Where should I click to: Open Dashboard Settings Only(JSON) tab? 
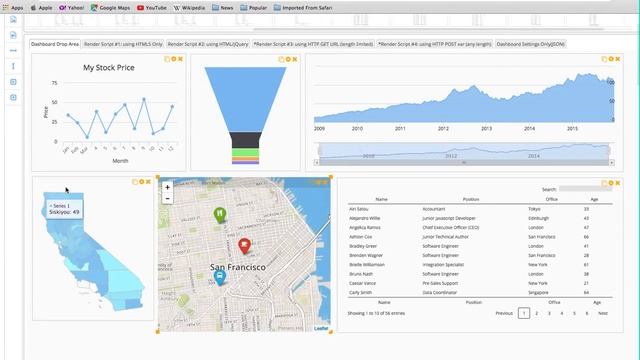[531, 44]
